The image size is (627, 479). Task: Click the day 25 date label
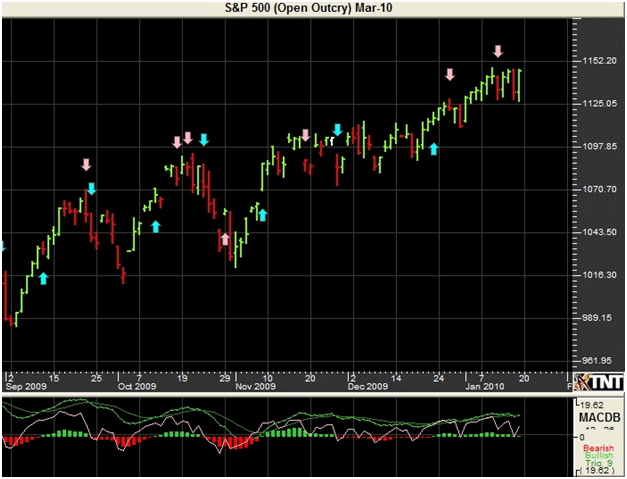point(96,378)
